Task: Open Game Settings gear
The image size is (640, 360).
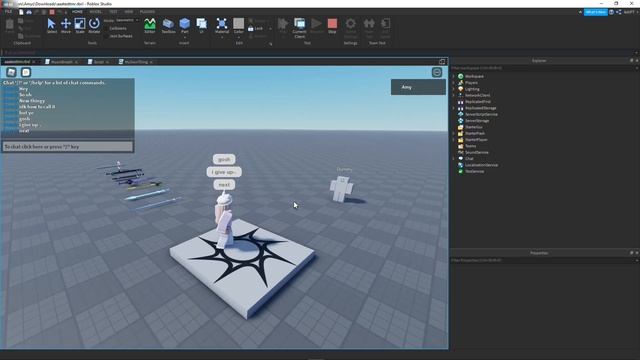Action: (350, 28)
